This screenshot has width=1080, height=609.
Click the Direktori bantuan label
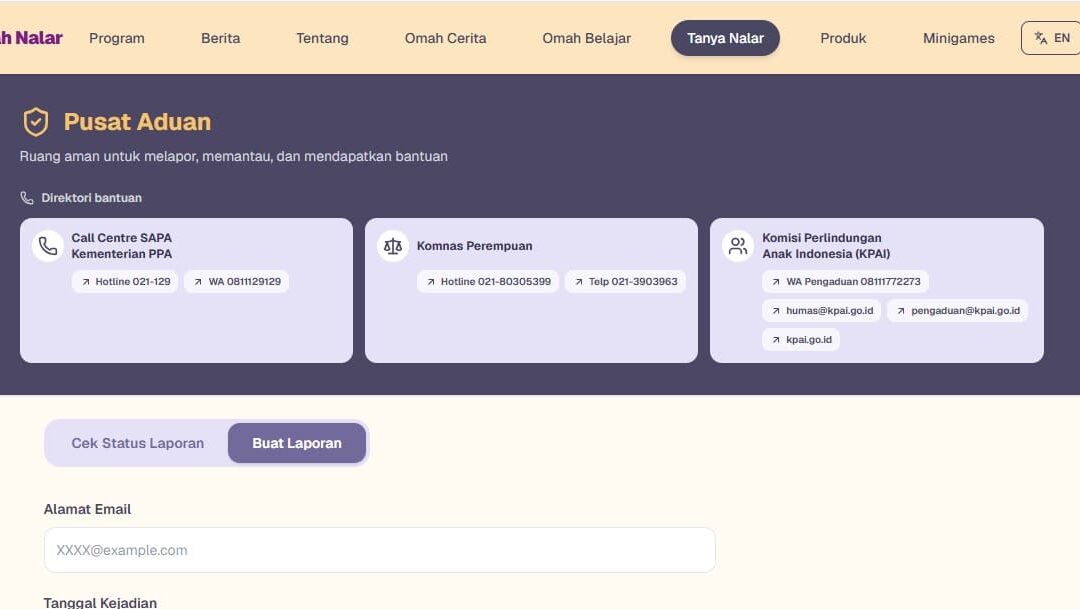point(92,198)
